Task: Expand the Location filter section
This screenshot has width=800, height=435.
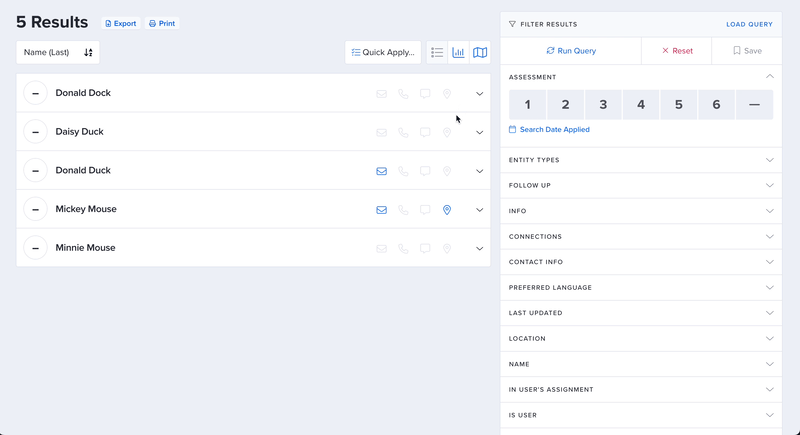Action: (x=641, y=339)
